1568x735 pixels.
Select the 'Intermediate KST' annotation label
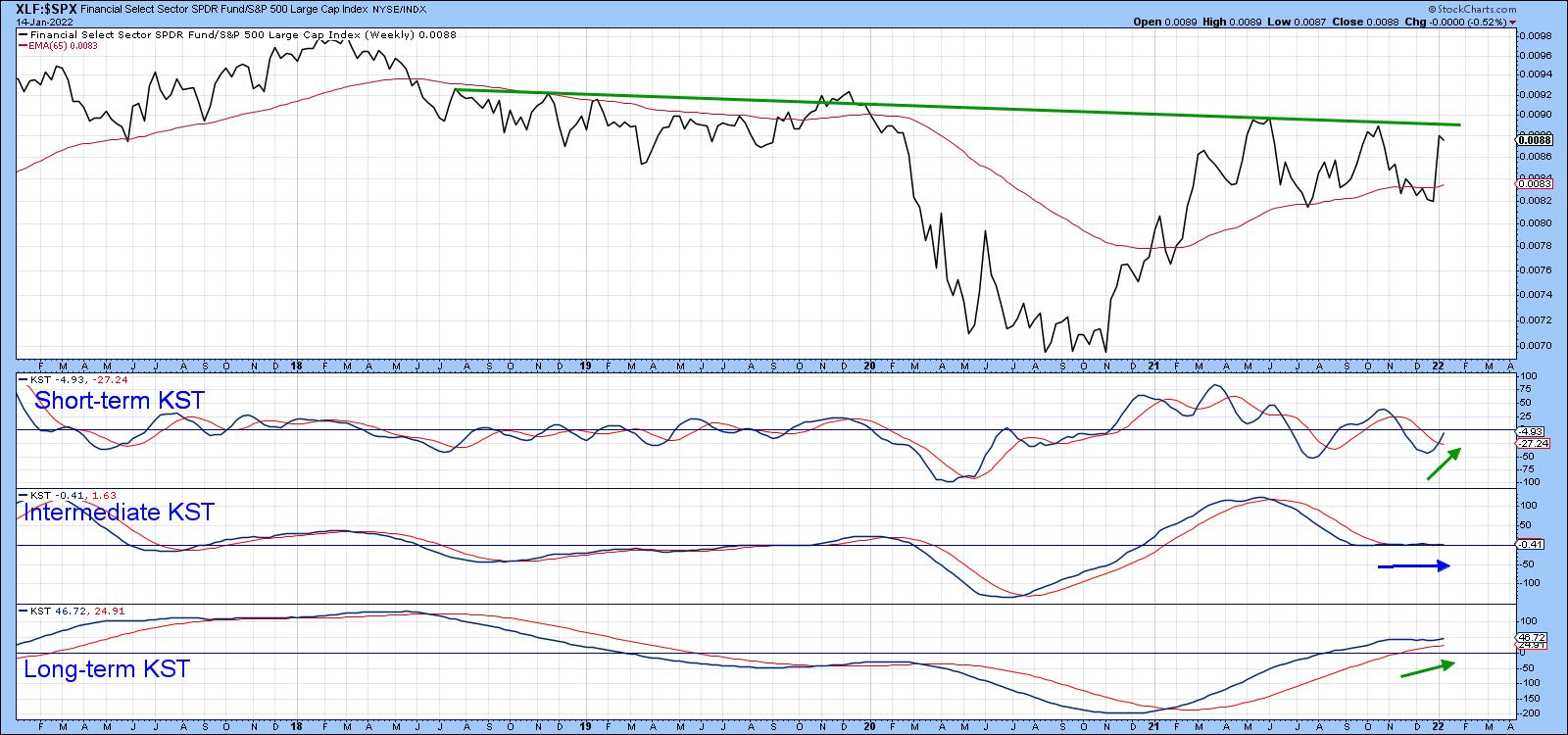click(x=118, y=513)
